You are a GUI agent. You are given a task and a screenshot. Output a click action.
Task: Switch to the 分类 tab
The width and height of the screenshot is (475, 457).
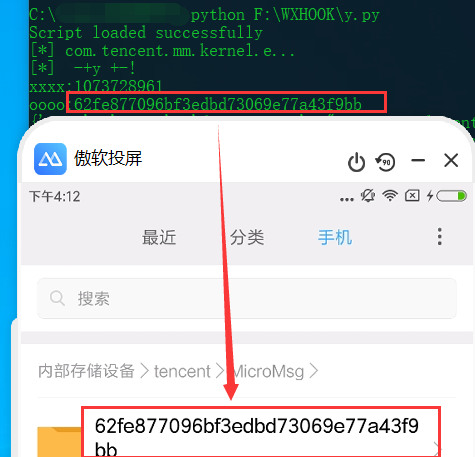click(247, 237)
